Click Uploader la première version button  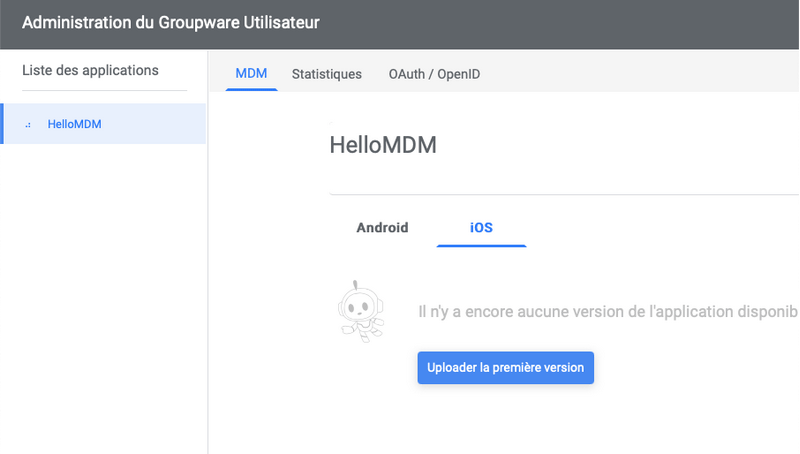coord(506,368)
